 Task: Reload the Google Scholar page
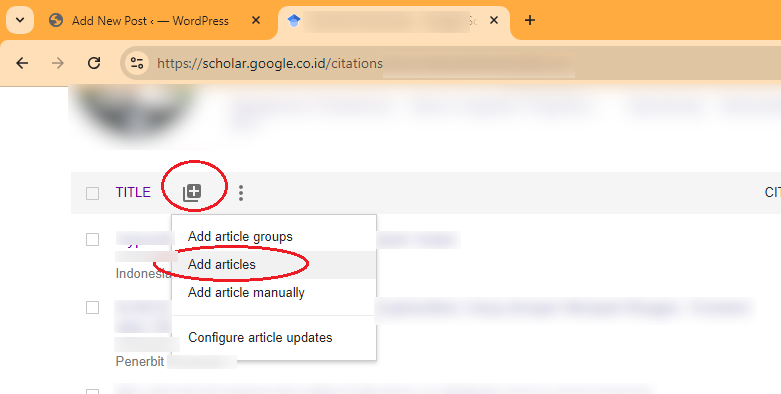[x=94, y=63]
